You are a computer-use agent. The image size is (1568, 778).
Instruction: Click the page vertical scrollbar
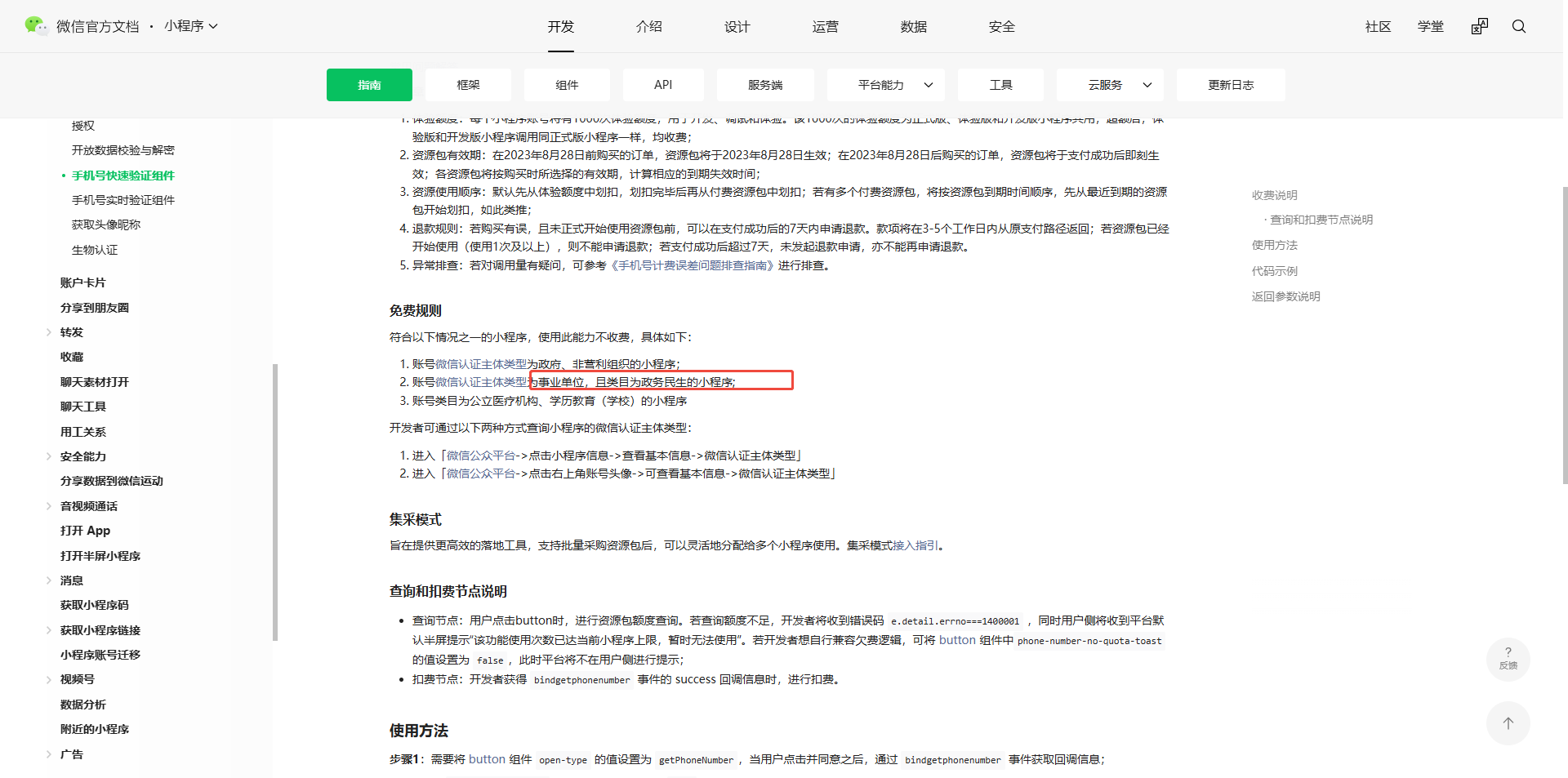pos(1565,335)
